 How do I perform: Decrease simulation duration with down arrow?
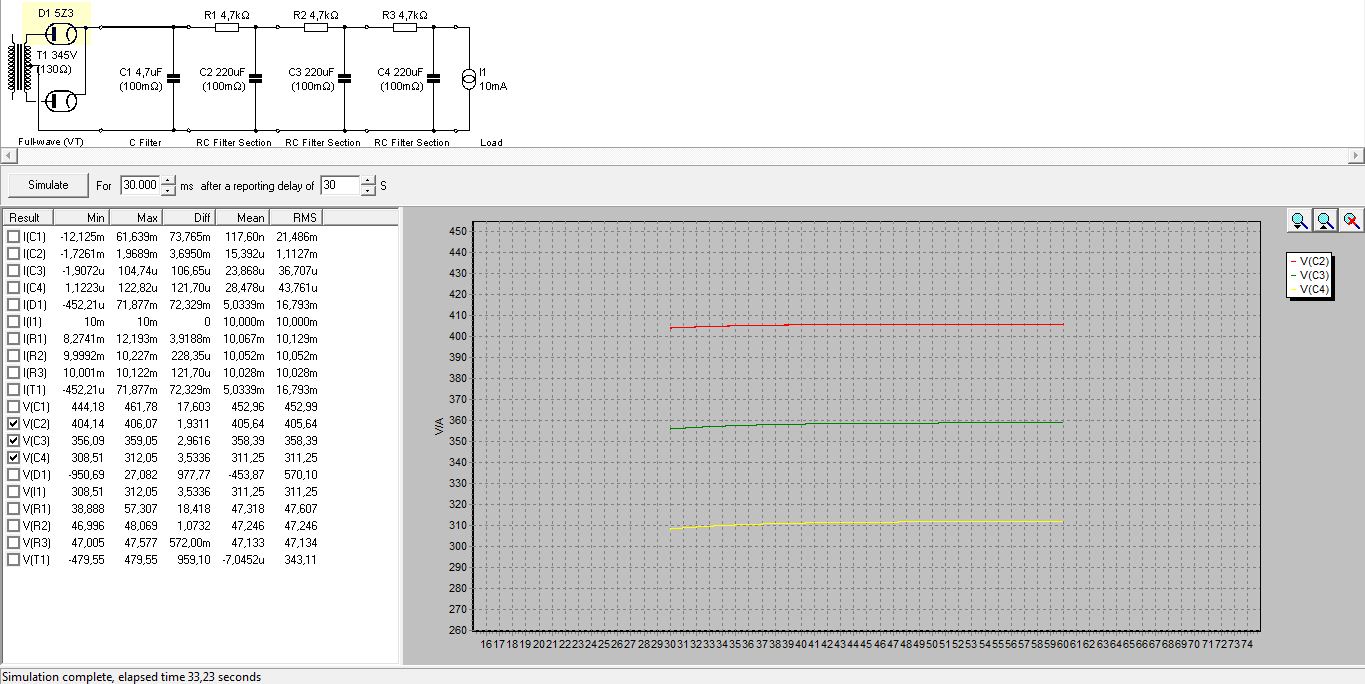[168, 190]
